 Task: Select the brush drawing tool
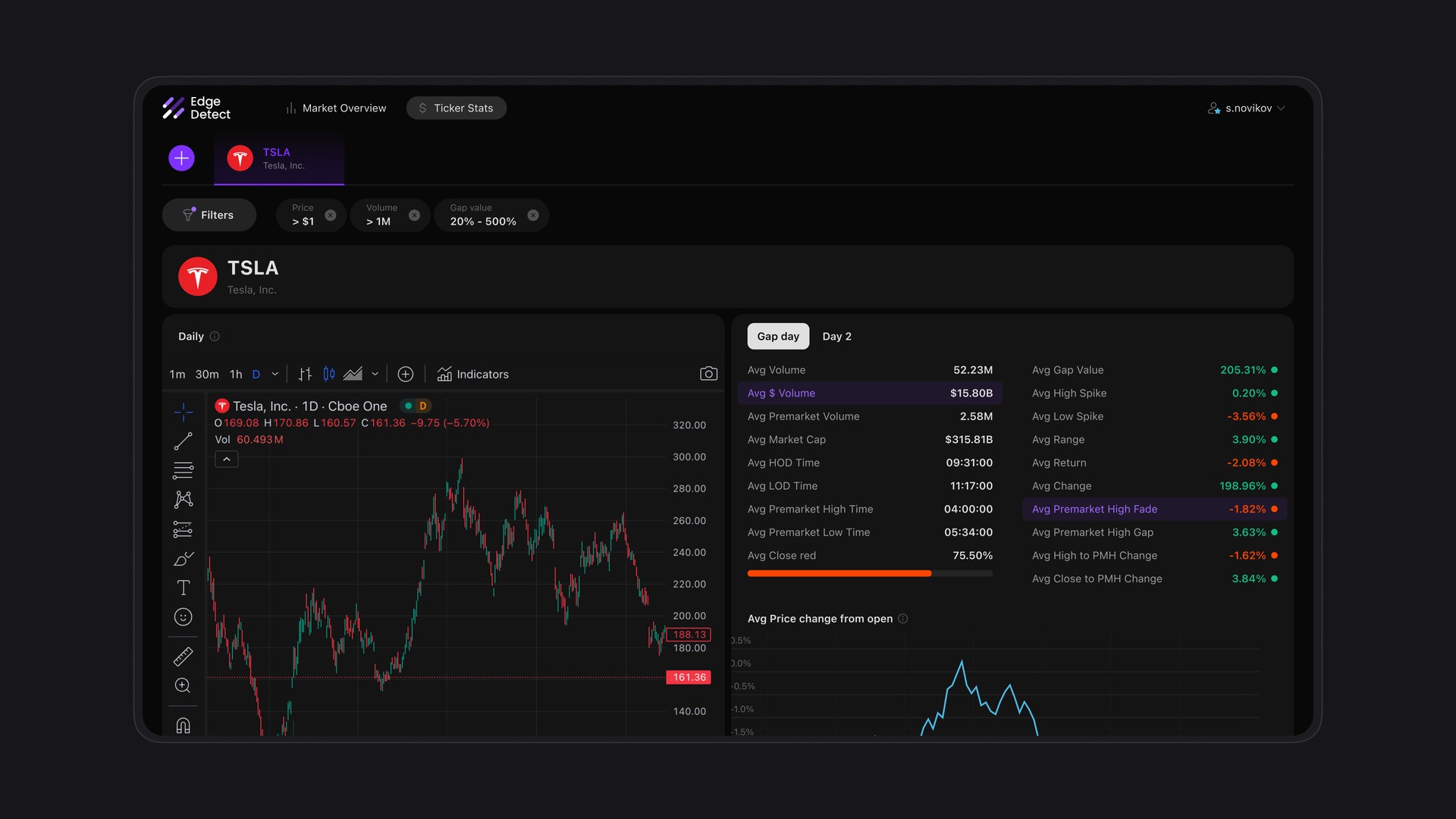184,559
